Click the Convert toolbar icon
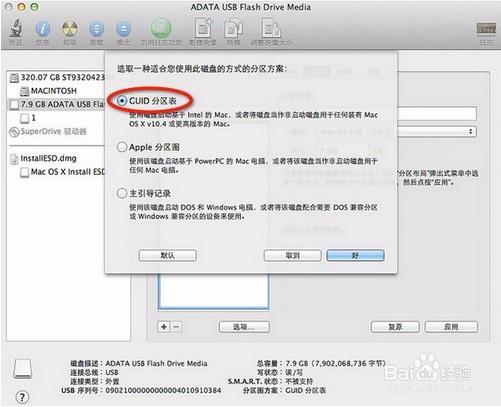This screenshot has height=407, width=501. [x=233, y=29]
